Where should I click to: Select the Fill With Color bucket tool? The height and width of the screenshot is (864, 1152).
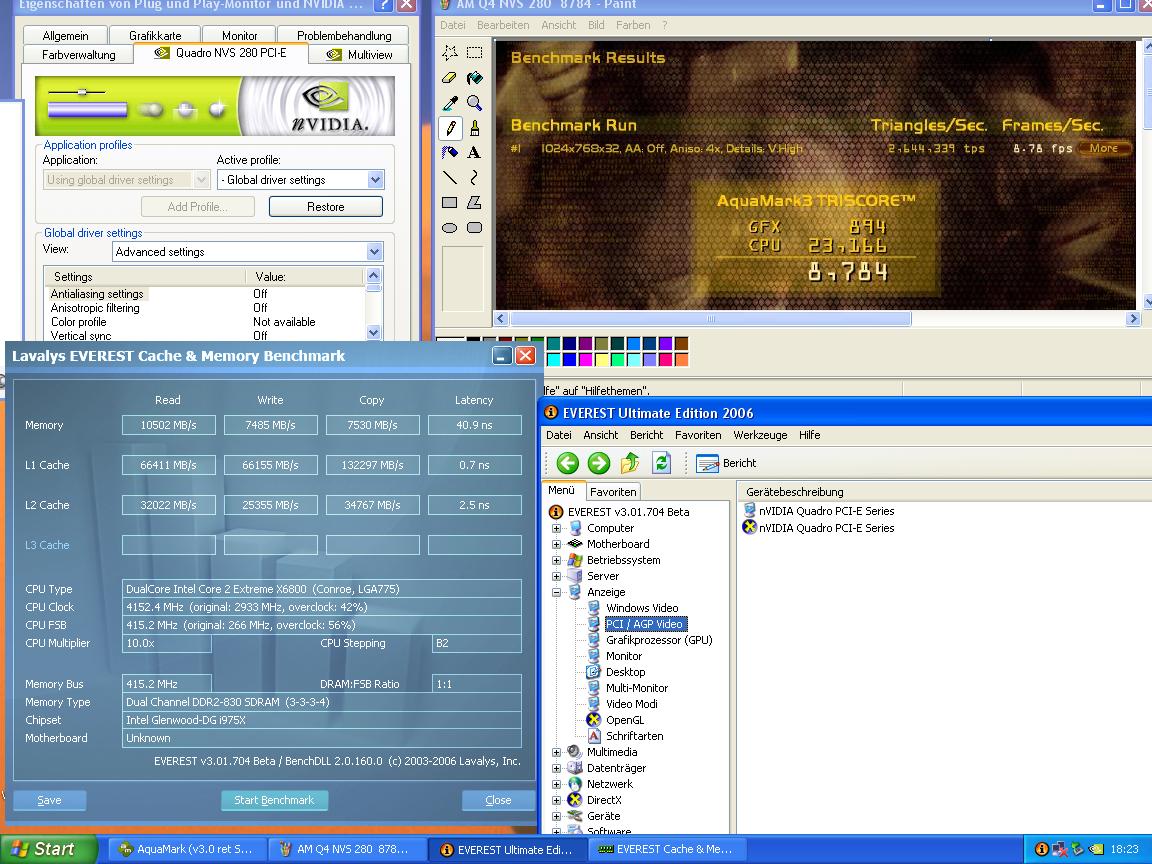[475, 77]
